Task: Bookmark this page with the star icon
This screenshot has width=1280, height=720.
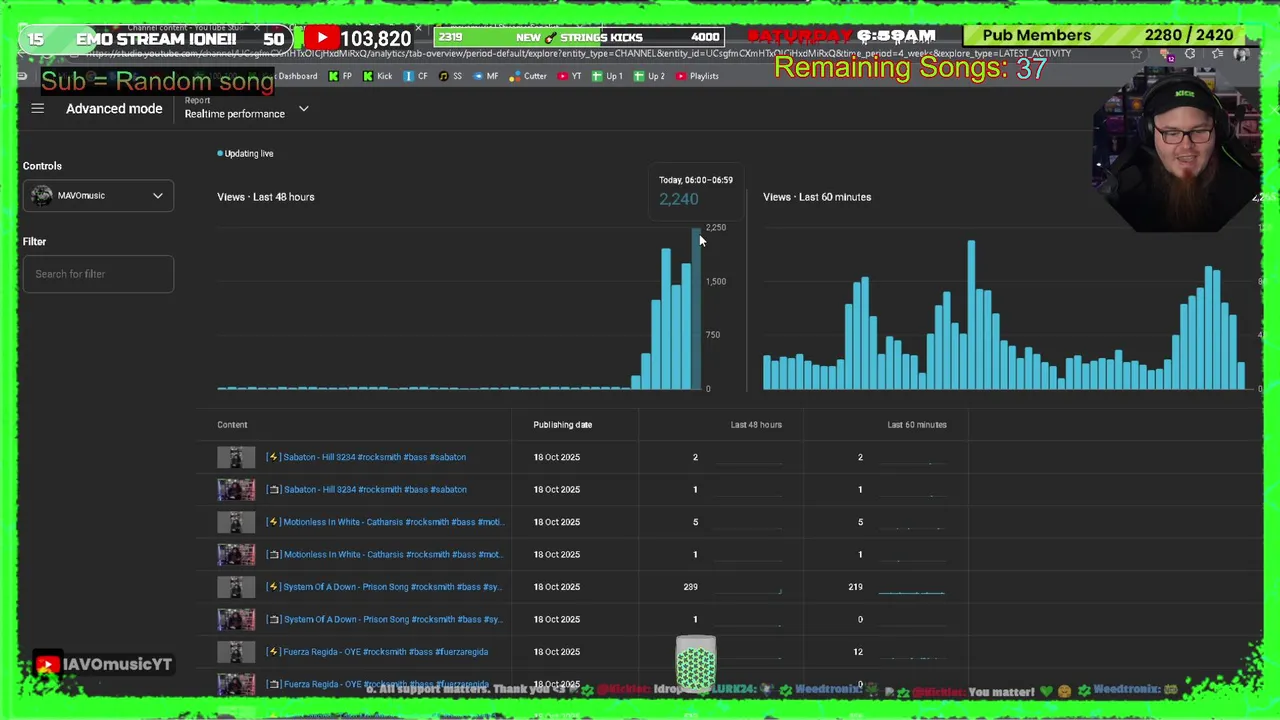Action: [1136, 54]
